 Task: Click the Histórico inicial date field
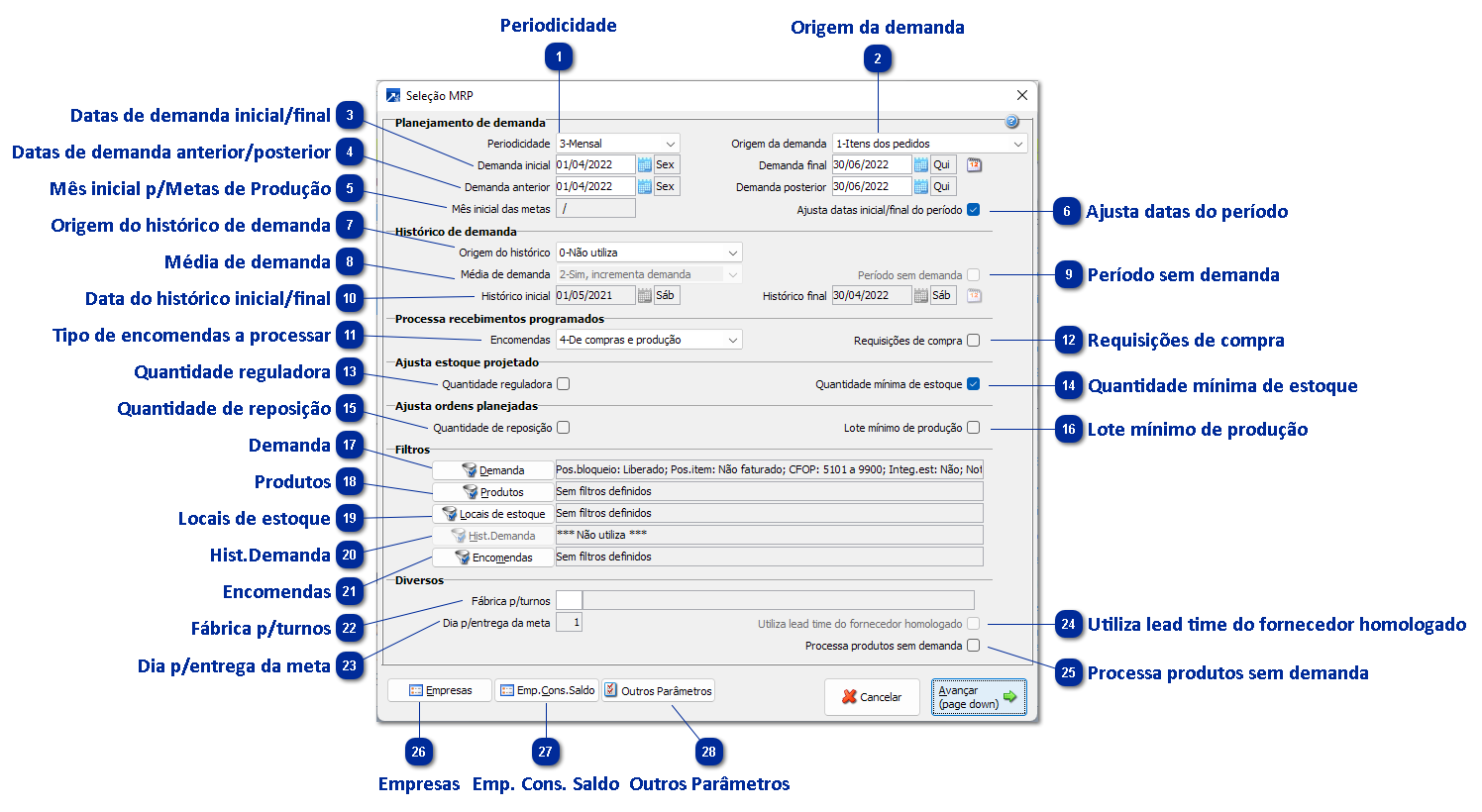click(x=595, y=296)
